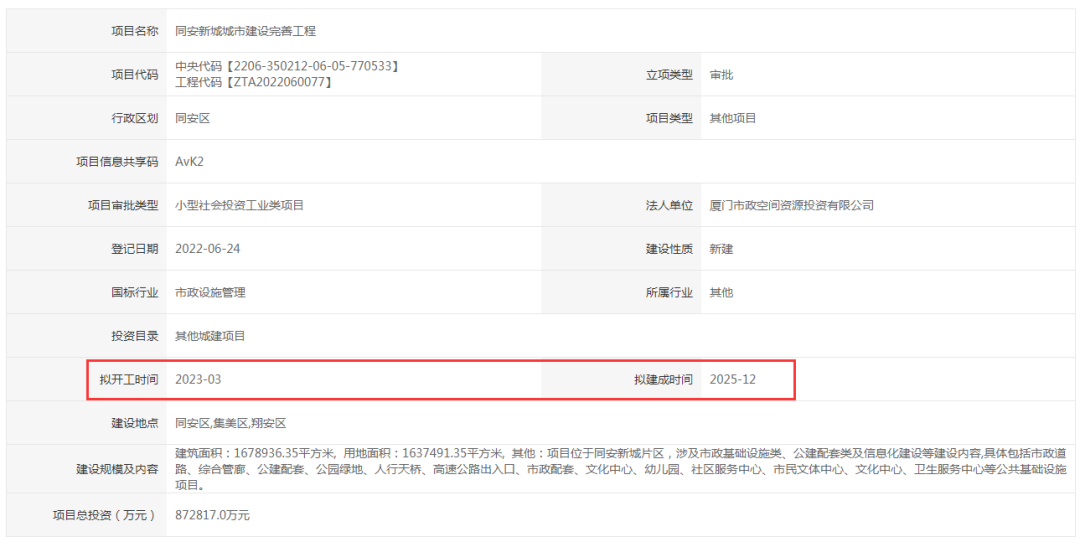Click the 拟建成时间 label

tap(663, 380)
